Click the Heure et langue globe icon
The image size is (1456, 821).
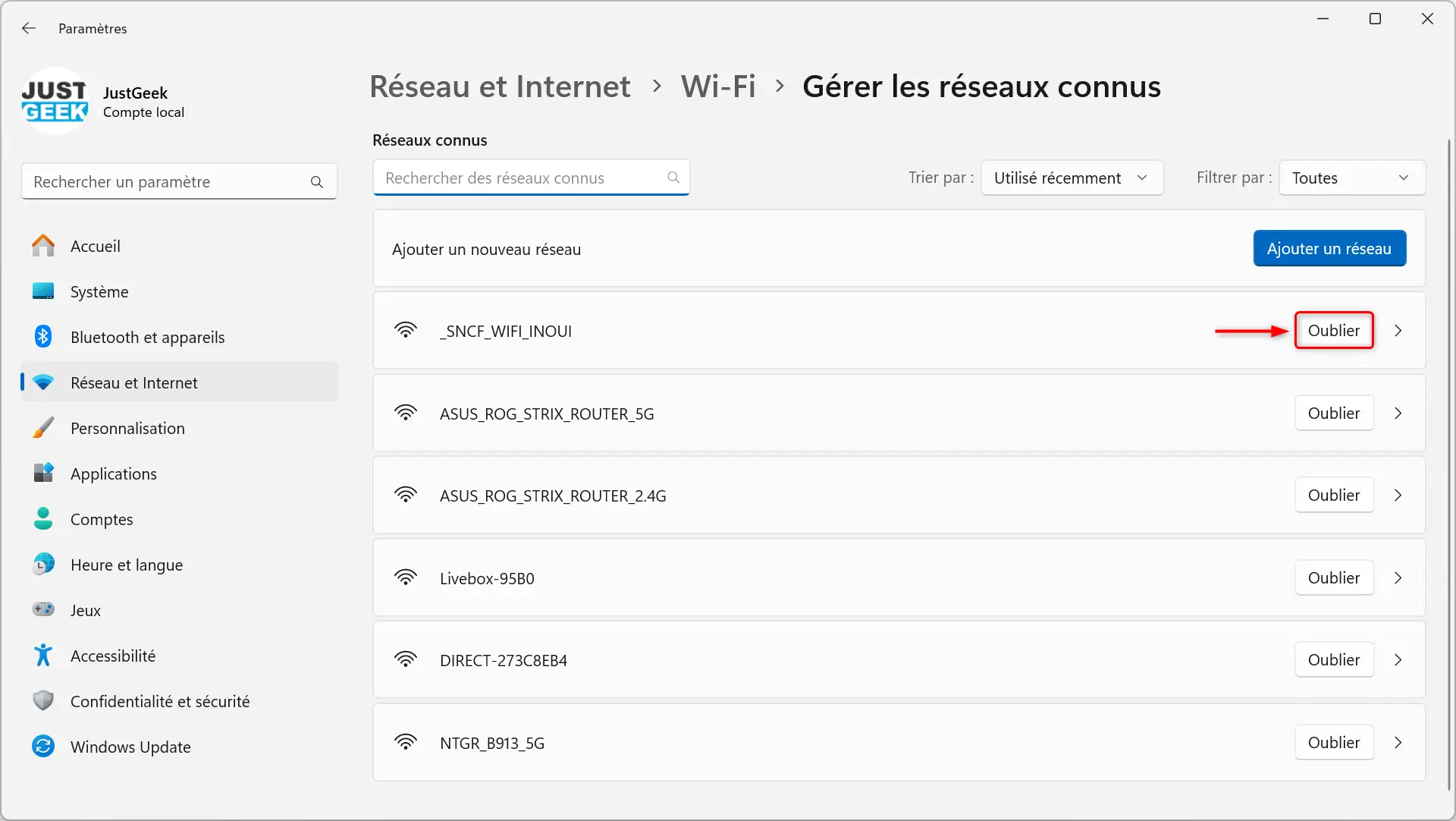43,565
